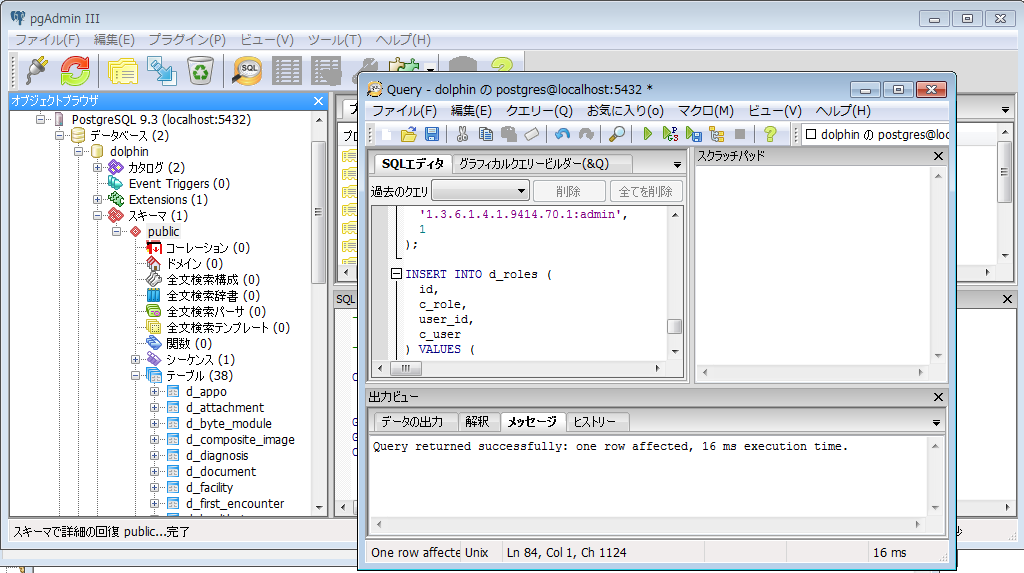The image size is (1024, 573).
Task: Execute query with green play icon
Action: [647, 135]
